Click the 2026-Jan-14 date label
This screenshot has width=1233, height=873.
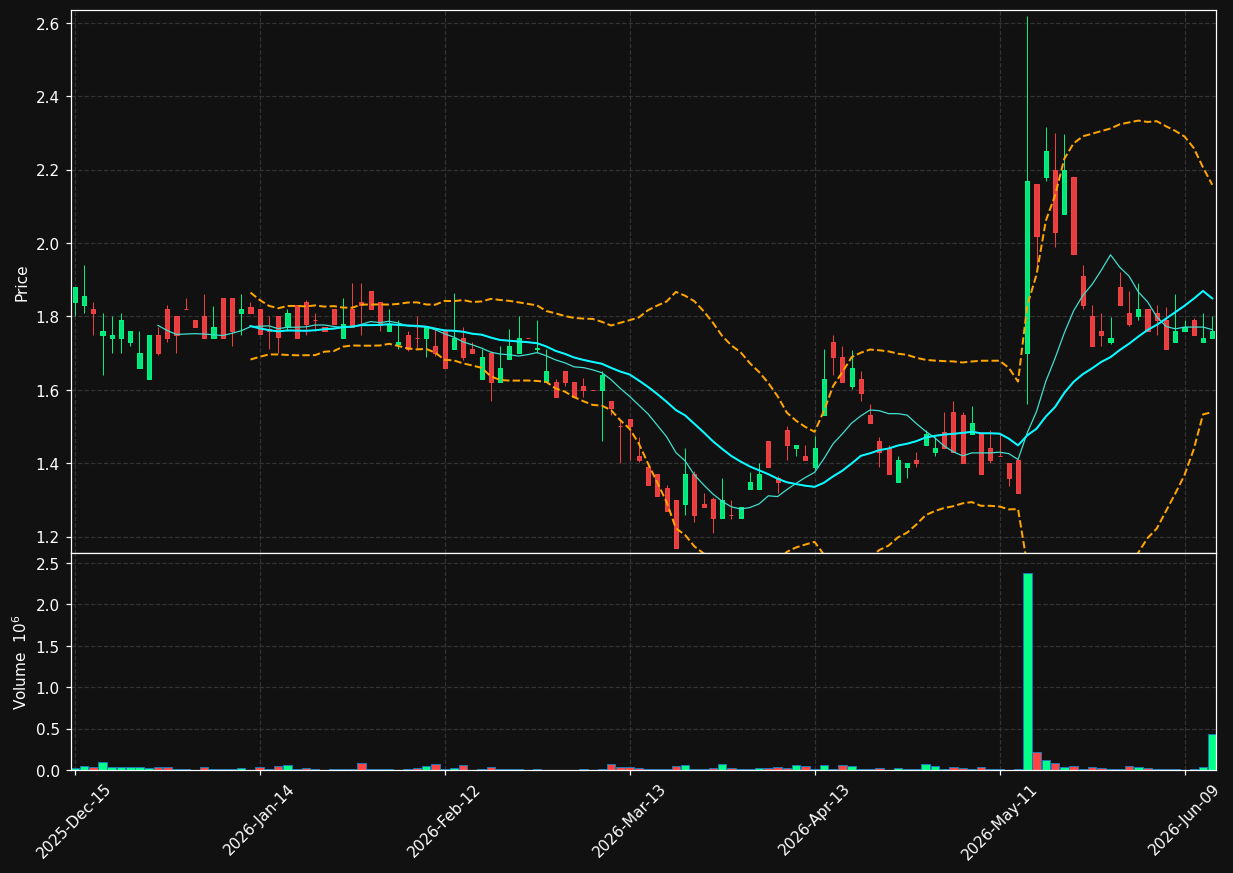click(x=260, y=819)
